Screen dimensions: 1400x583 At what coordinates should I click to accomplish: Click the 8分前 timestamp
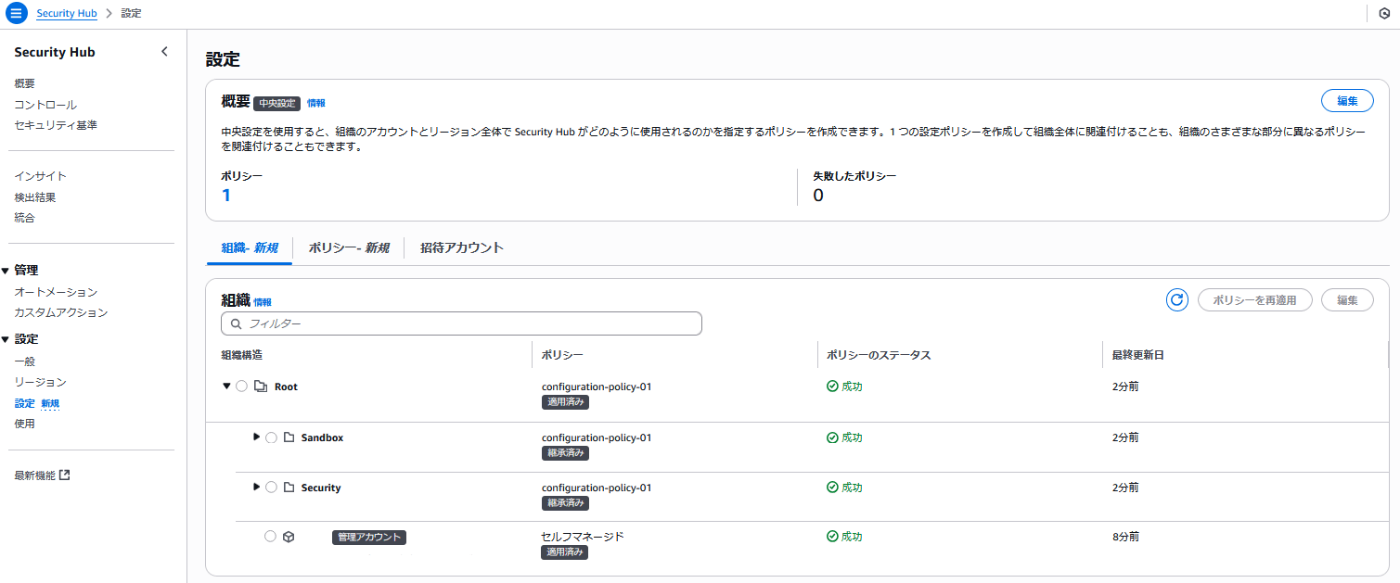coord(1125,537)
